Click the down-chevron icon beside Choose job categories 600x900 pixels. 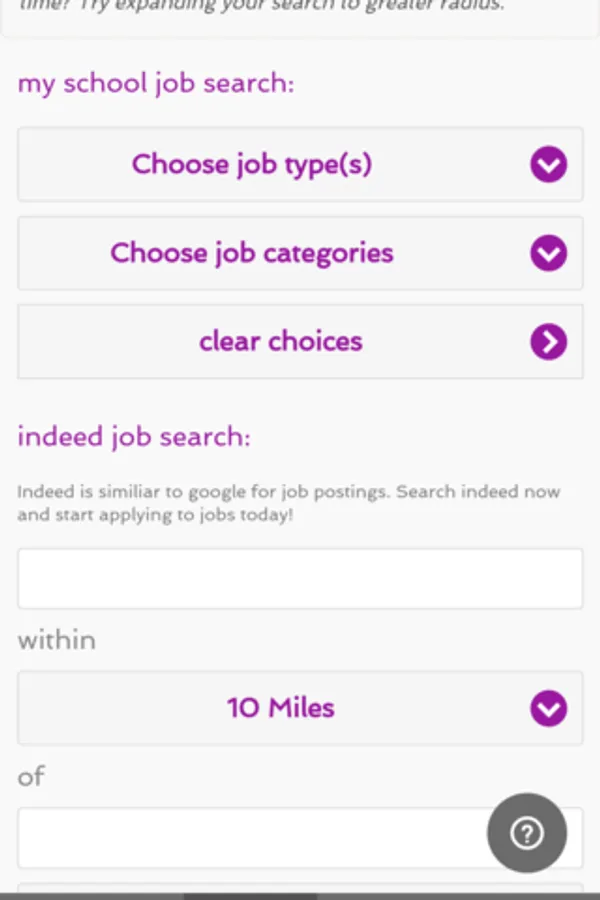click(x=548, y=253)
